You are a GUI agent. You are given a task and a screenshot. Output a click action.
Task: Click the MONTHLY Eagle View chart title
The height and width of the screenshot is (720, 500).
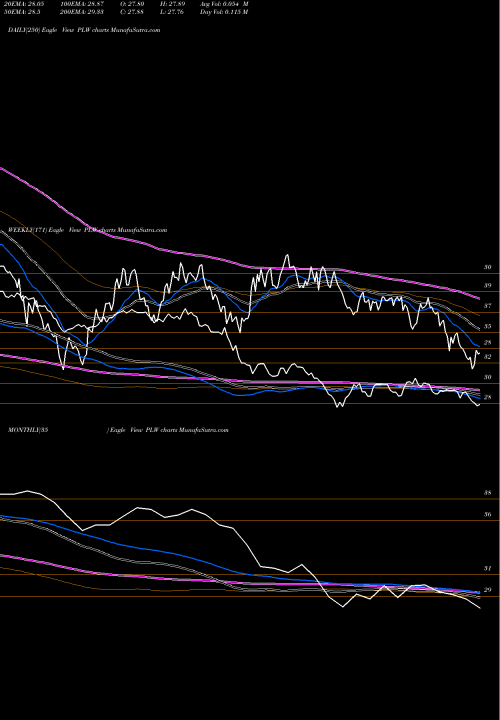[x=118, y=430]
